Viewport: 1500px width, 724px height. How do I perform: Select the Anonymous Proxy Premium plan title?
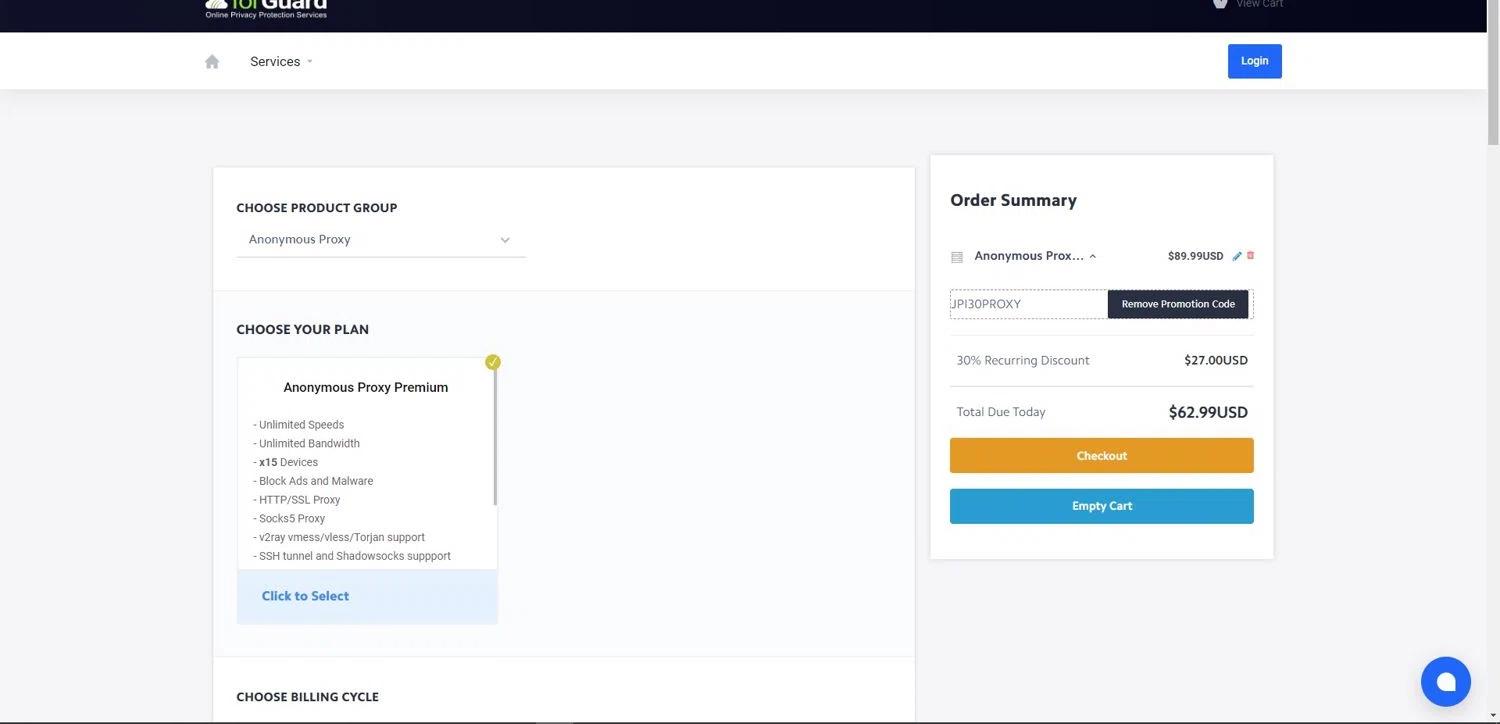click(x=366, y=387)
